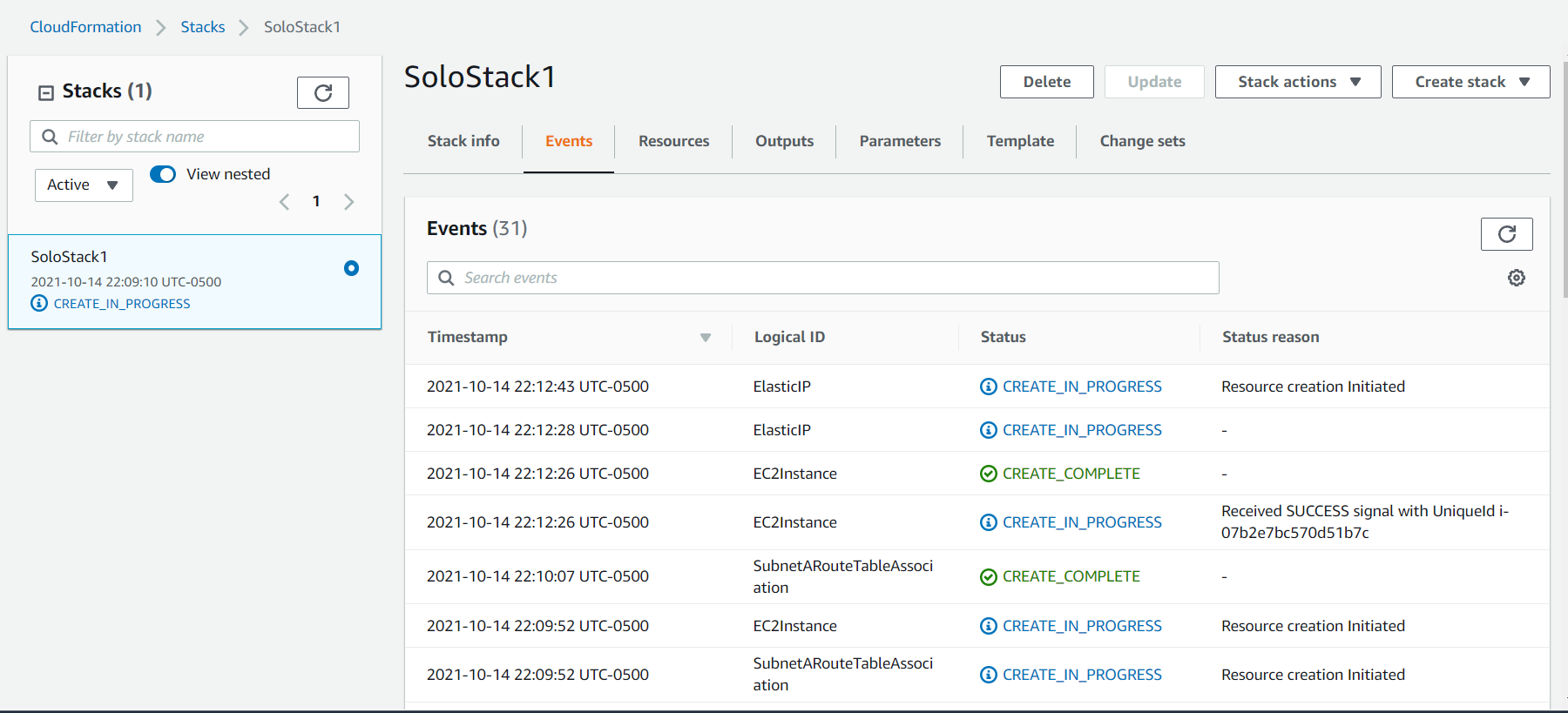This screenshot has height=713, width=1568.
Task: Switch to Parameters tab
Action: [900, 141]
